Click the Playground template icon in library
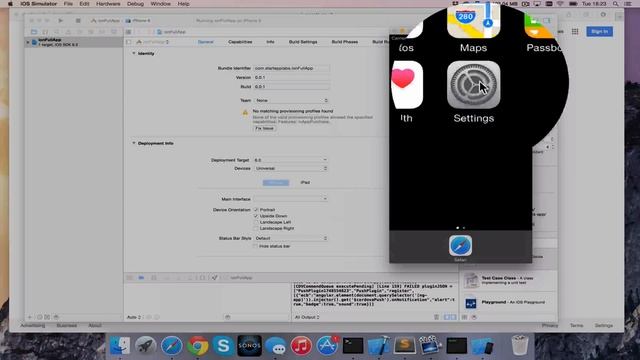The width and height of the screenshot is (640, 360). pyautogui.click(x=471, y=303)
